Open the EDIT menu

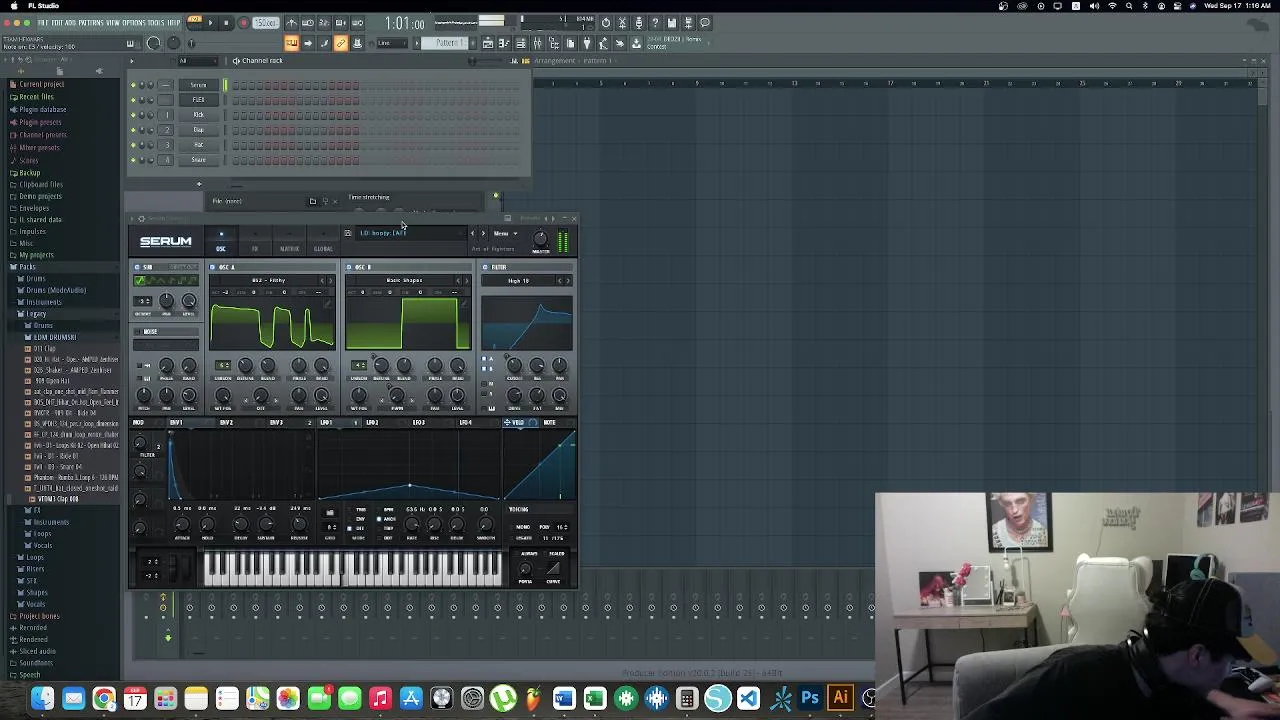[58, 22]
